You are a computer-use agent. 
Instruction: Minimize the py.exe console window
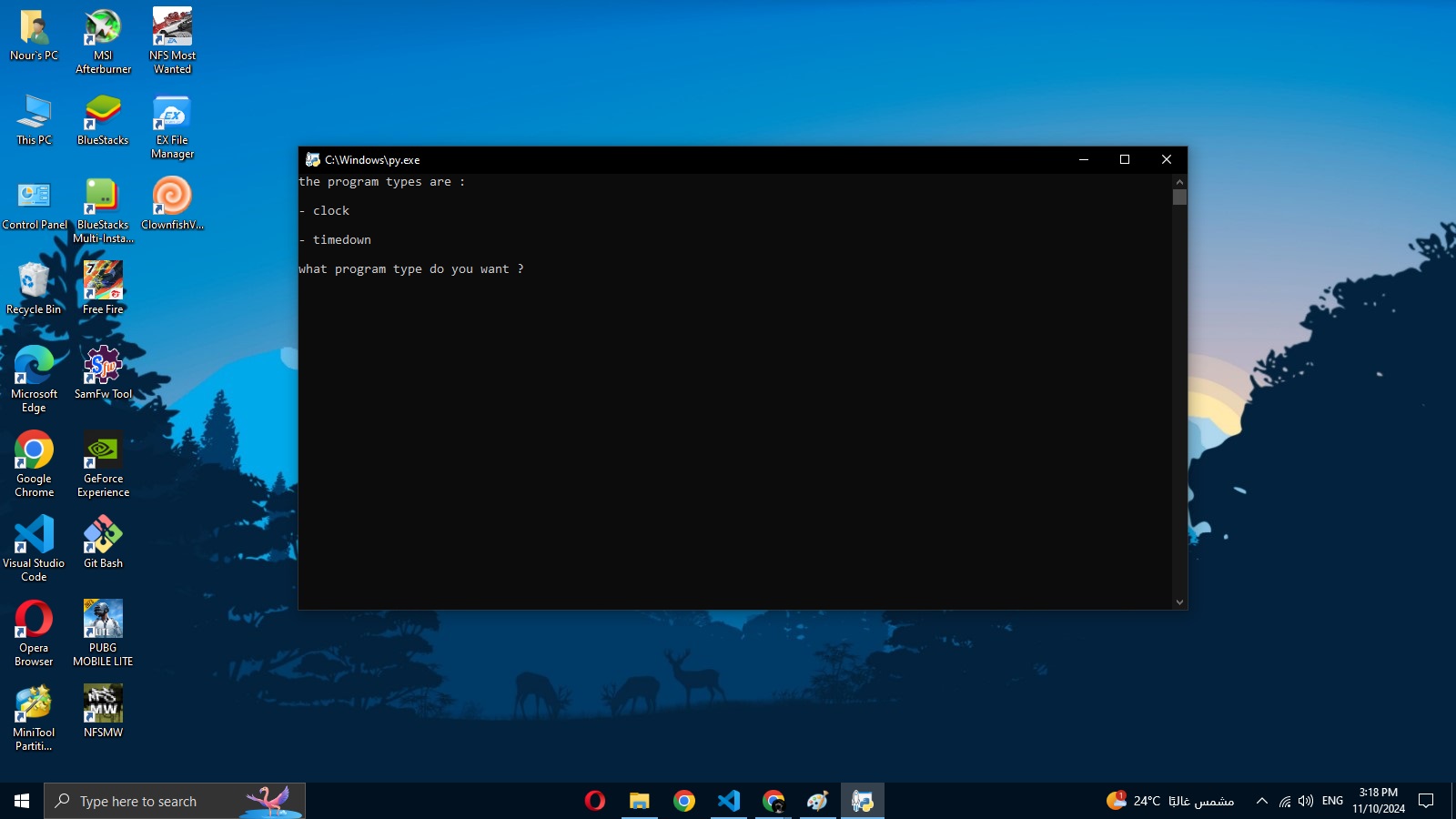point(1083,159)
